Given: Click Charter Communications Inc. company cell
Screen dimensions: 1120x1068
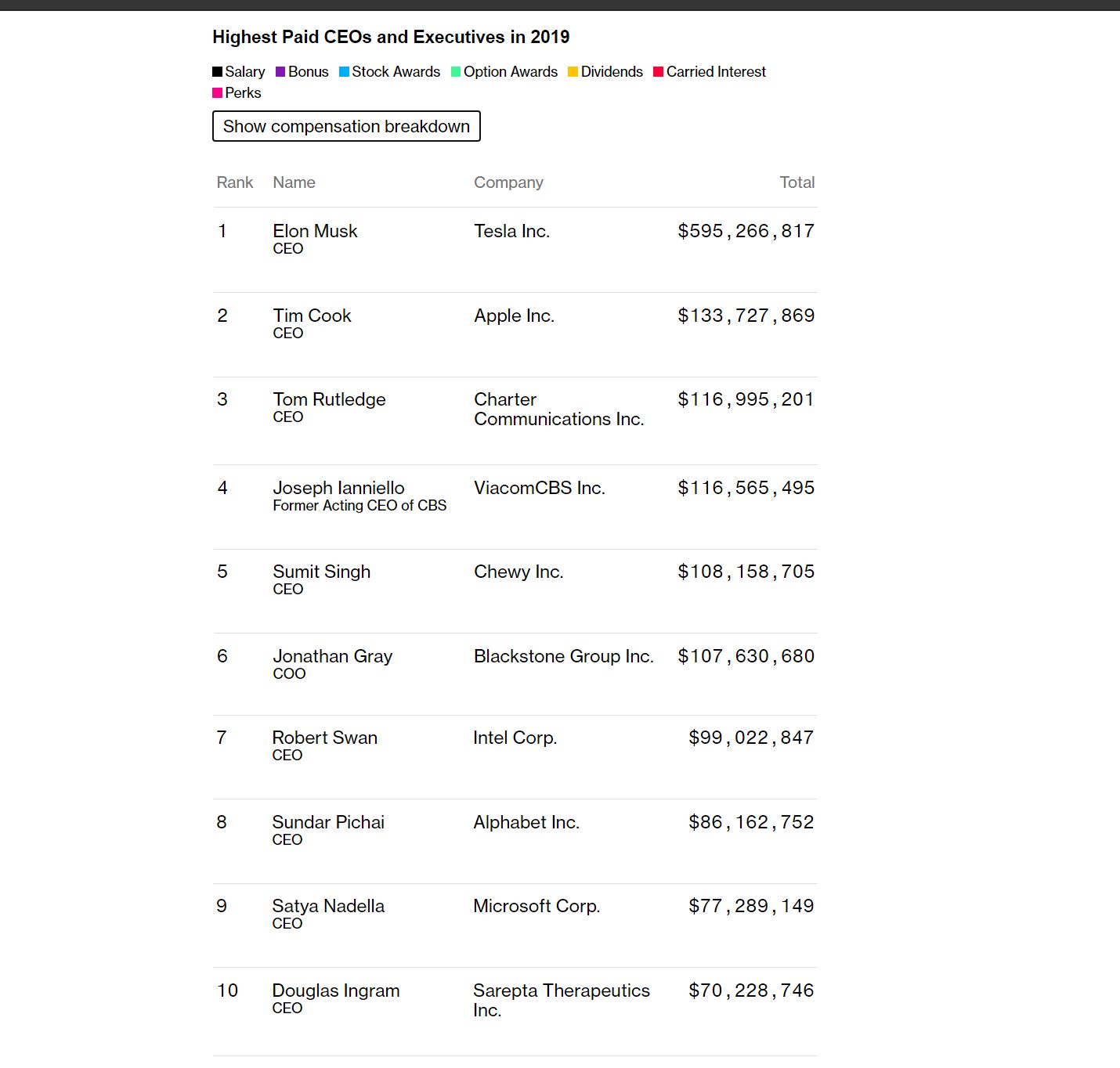Looking at the screenshot, I should 558,410.
